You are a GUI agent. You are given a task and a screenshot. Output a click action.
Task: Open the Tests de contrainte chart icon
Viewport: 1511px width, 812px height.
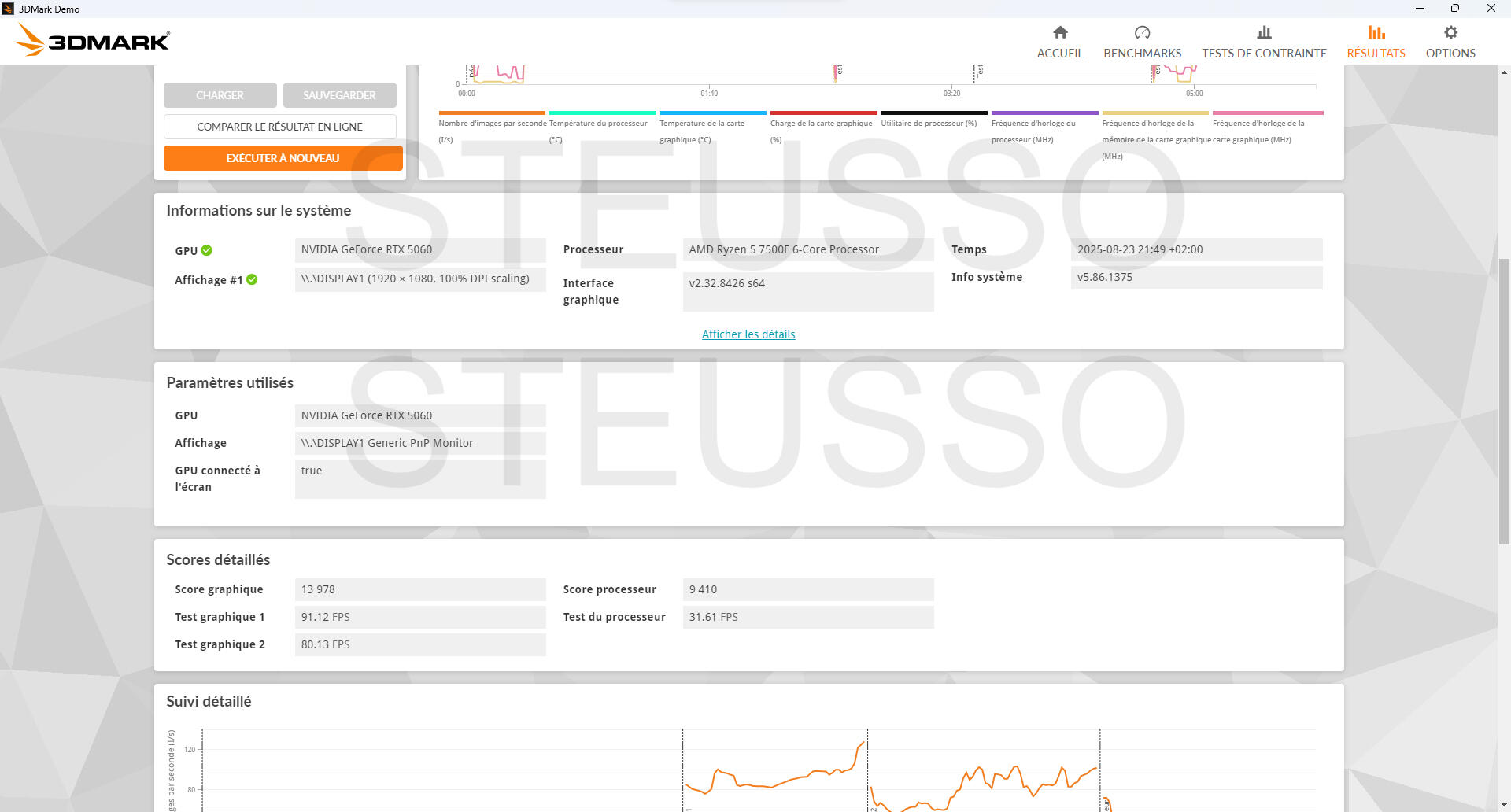1264,33
